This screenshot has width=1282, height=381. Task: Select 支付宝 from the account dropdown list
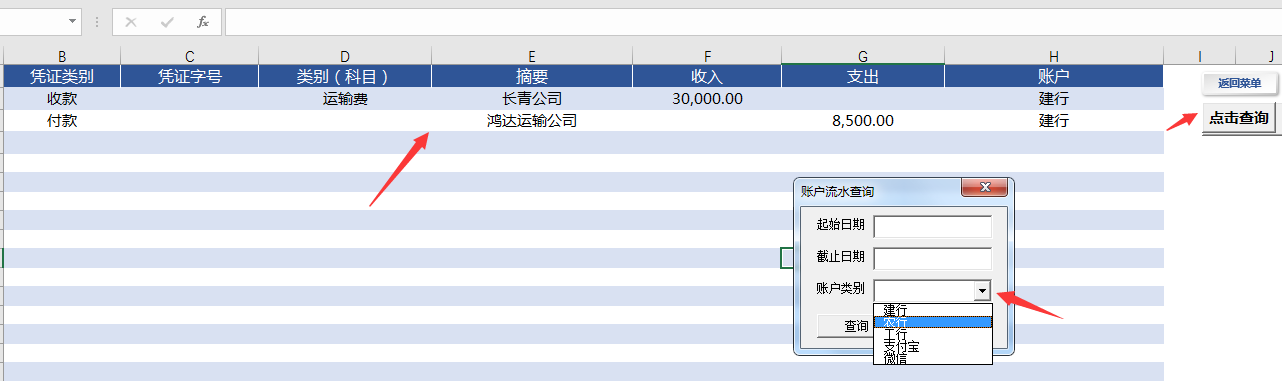932,346
